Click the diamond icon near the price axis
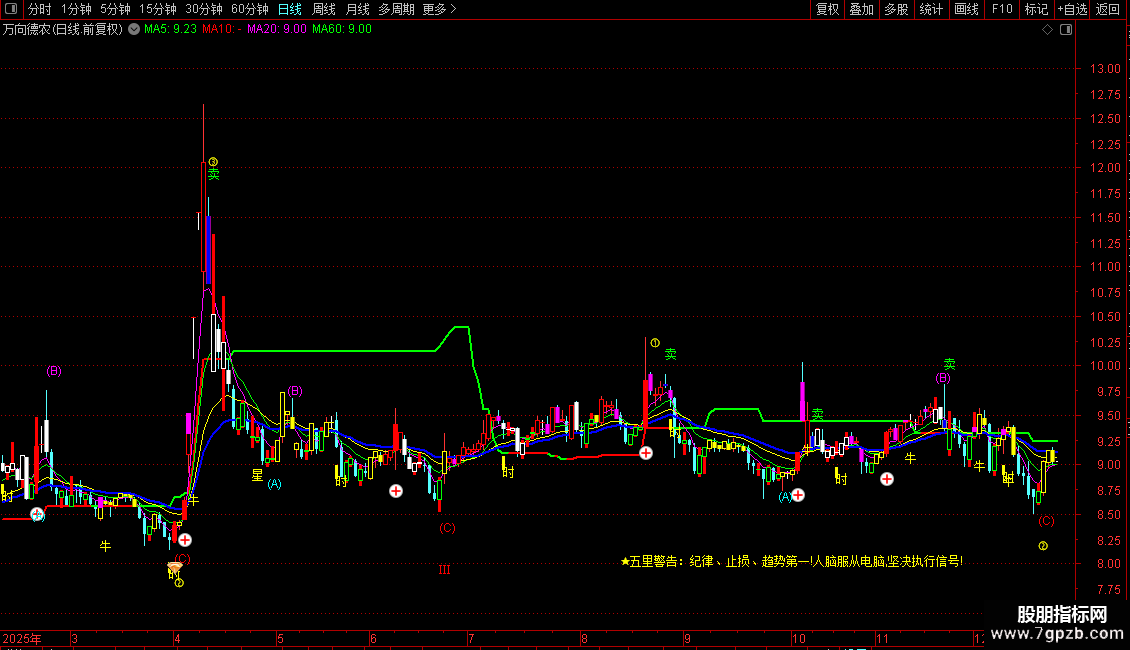 (x=1047, y=30)
